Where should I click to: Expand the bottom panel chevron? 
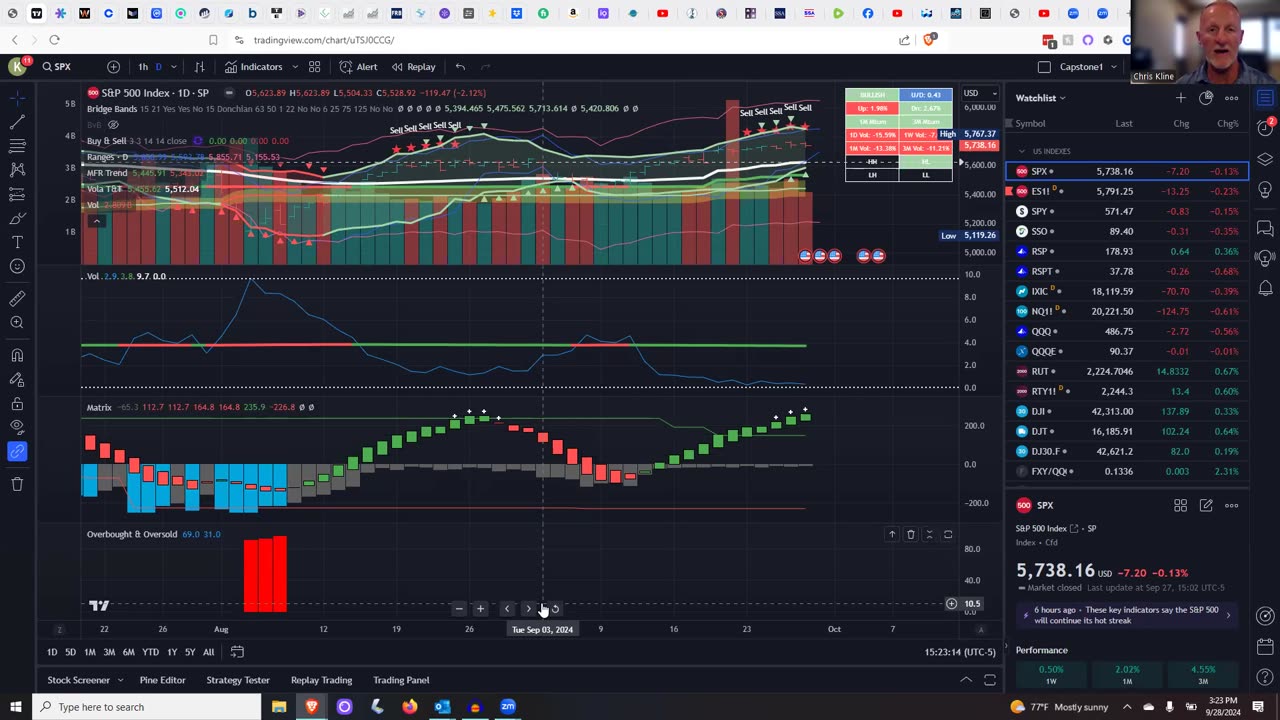tap(966, 680)
